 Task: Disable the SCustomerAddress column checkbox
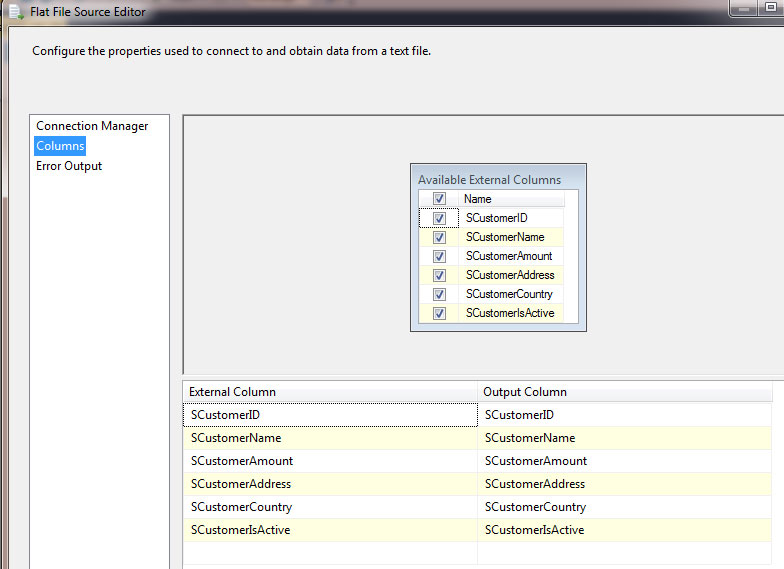pyautogui.click(x=439, y=275)
